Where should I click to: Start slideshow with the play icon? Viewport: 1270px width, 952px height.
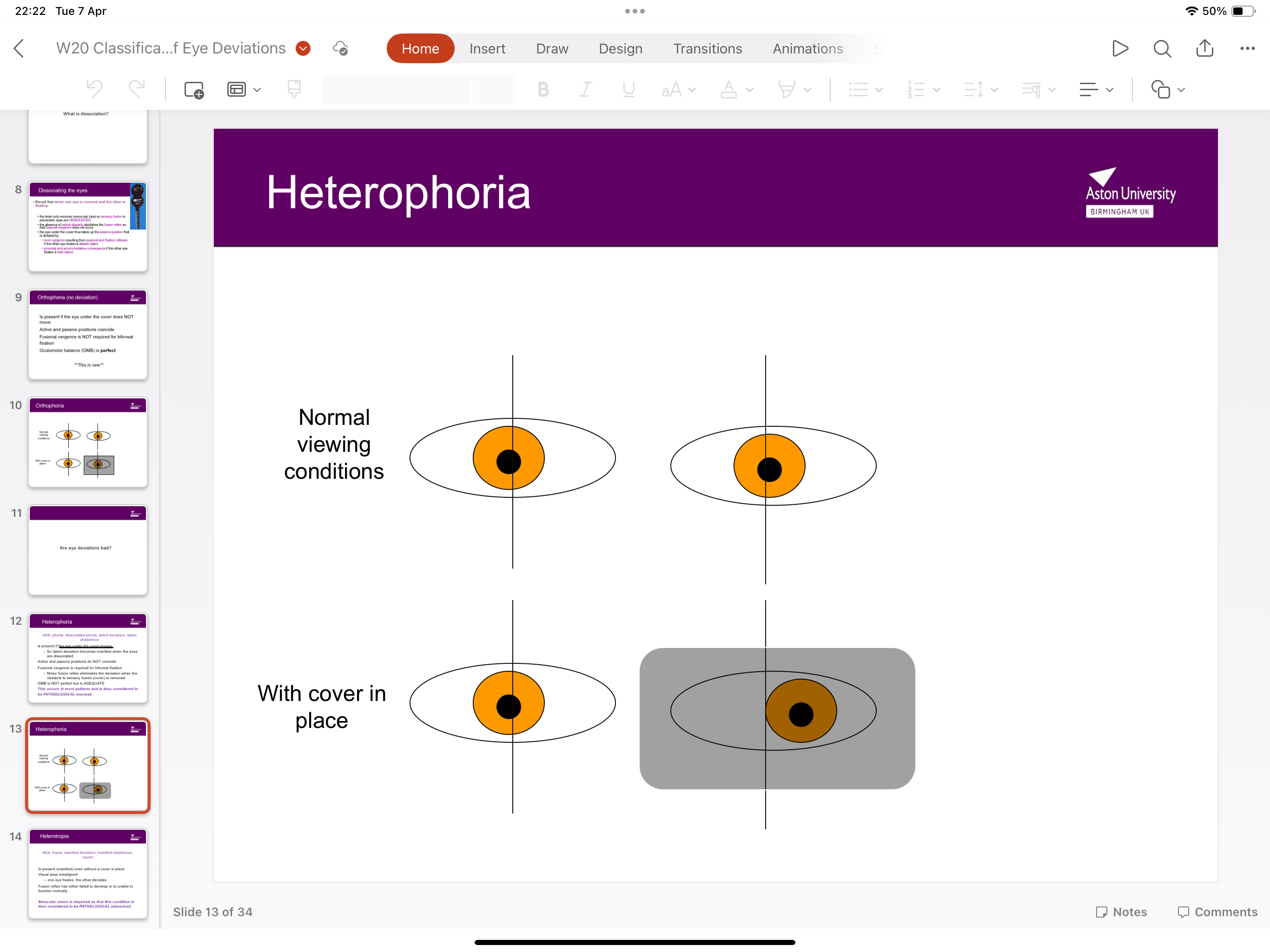[x=1119, y=48]
